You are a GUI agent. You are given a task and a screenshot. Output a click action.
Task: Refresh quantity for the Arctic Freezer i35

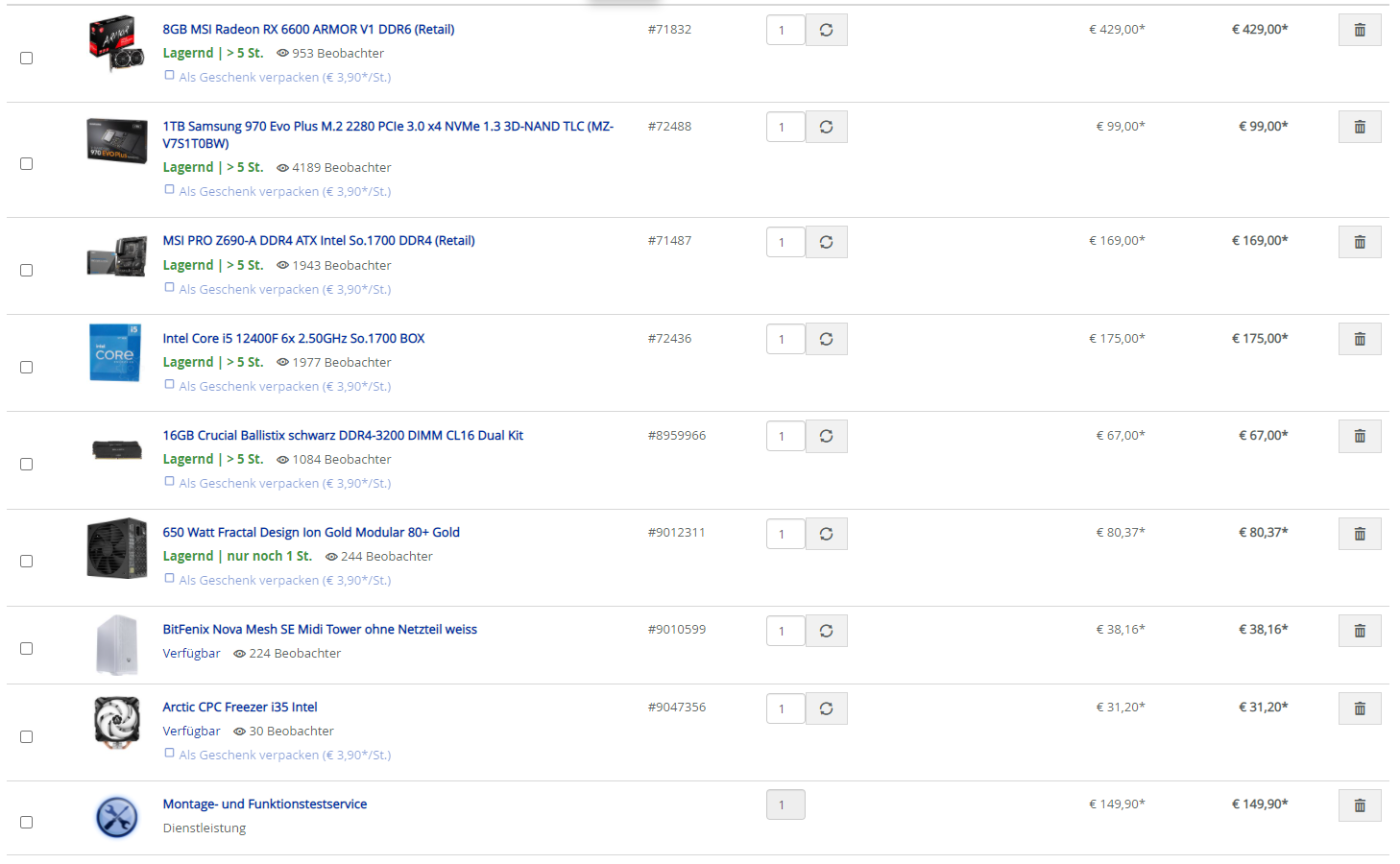pos(826,708)
